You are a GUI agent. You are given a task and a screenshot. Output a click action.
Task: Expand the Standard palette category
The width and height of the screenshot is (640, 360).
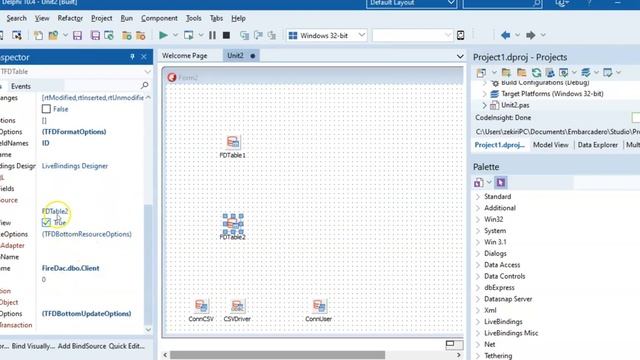[478, 197]
